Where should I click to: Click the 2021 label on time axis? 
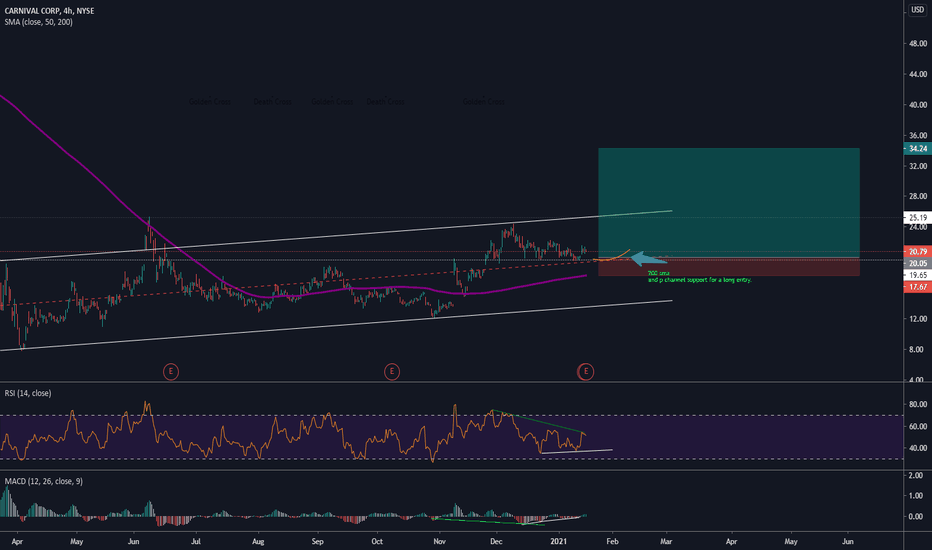(559, 541)
